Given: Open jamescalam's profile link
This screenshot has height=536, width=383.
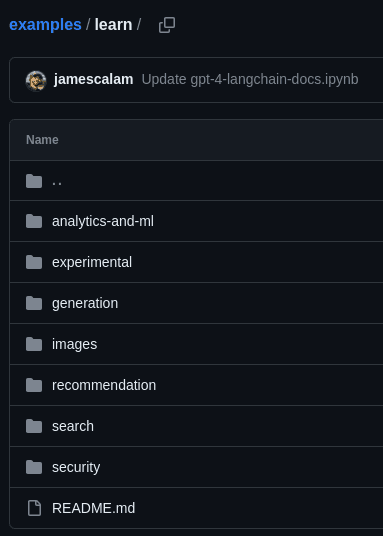Looking at the screenshot, I should point(93,79).
